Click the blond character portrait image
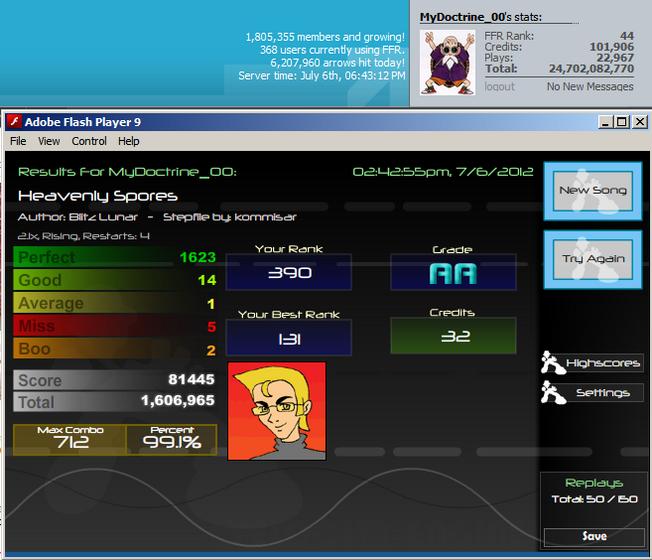The height and width of the screenshot is (560, 652). point(277,411)
